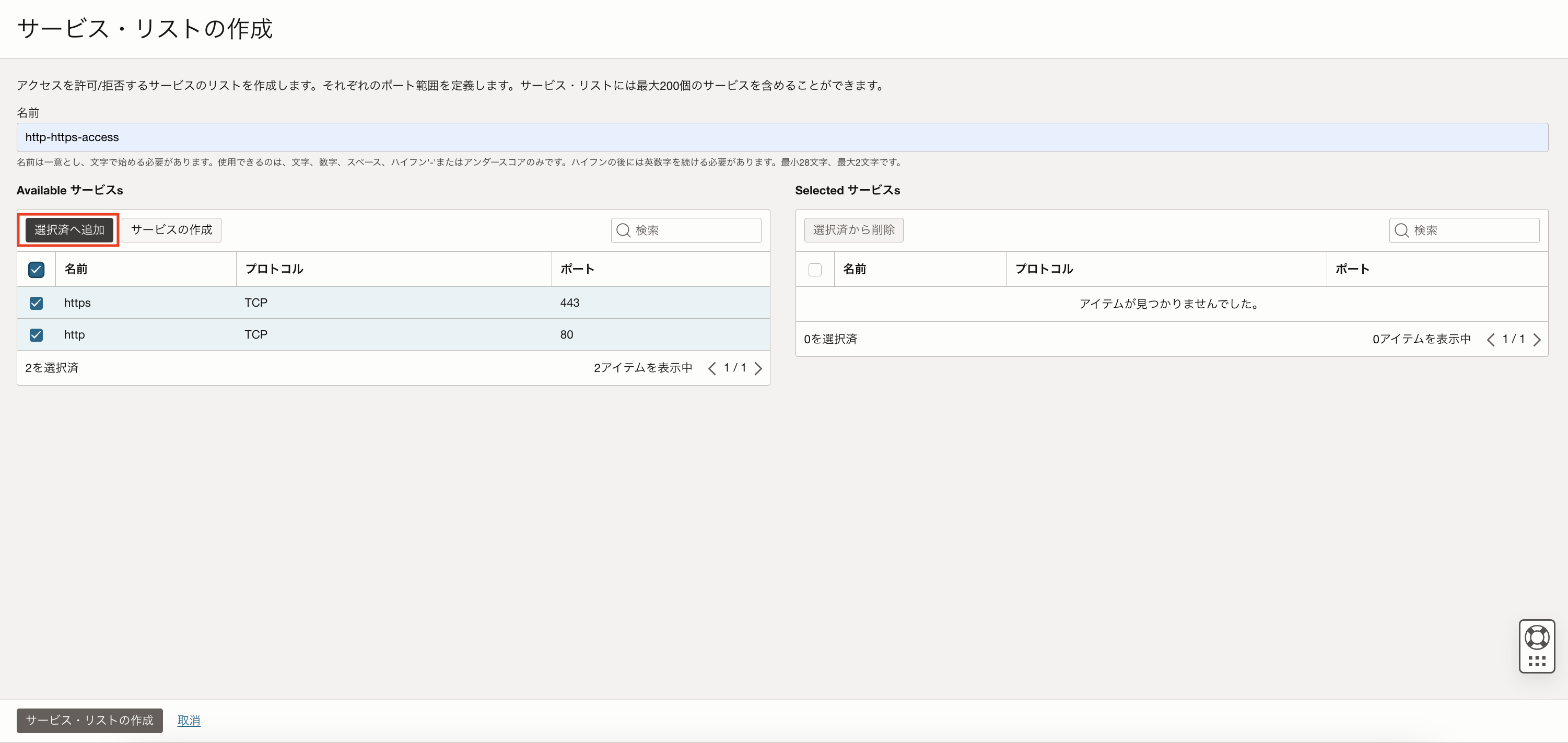Click the magnifier icon in the Available services search
This screenshot has width=1568, height=743.
tap(623, 230)
